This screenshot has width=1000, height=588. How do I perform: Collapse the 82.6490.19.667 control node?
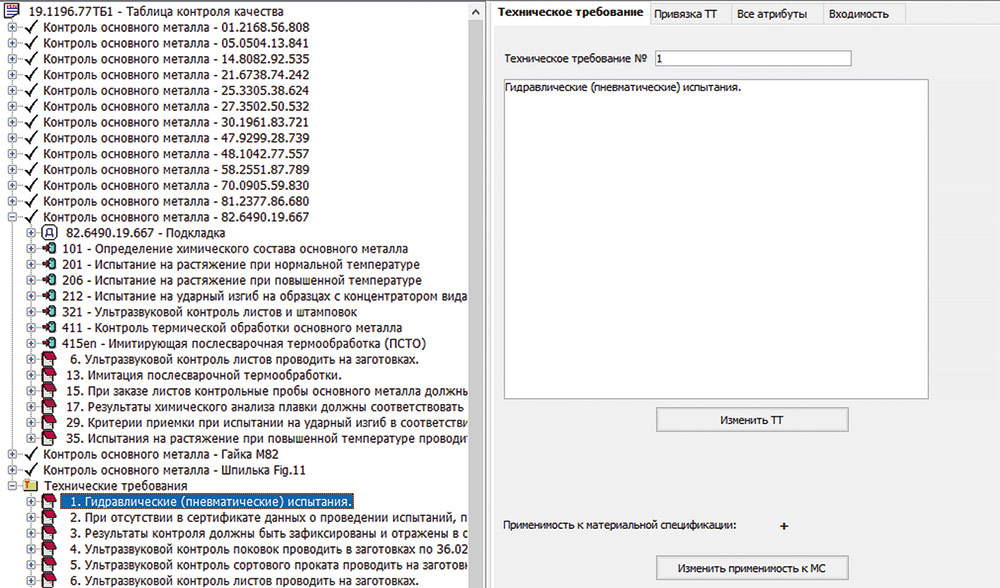click(x=13, y=217)
